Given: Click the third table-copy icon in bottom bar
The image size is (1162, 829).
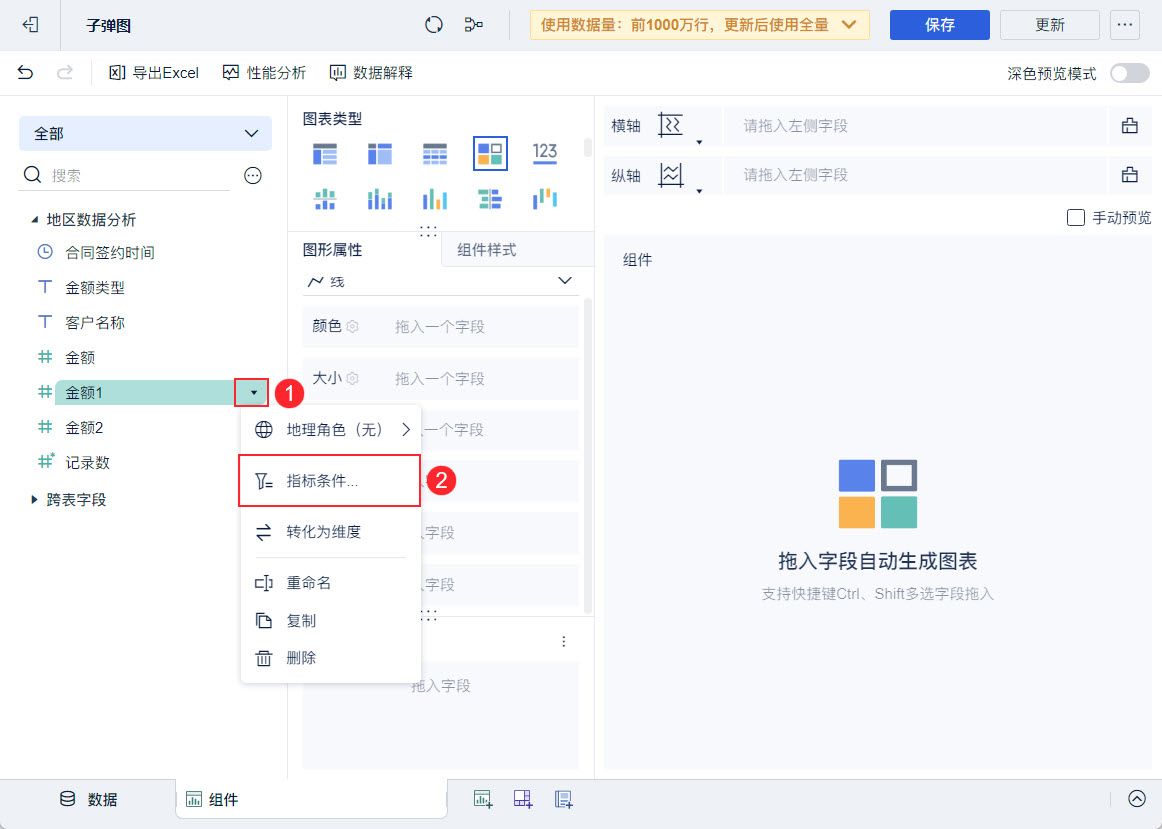Looking at the screenshot, I should [x=563, y=799].
